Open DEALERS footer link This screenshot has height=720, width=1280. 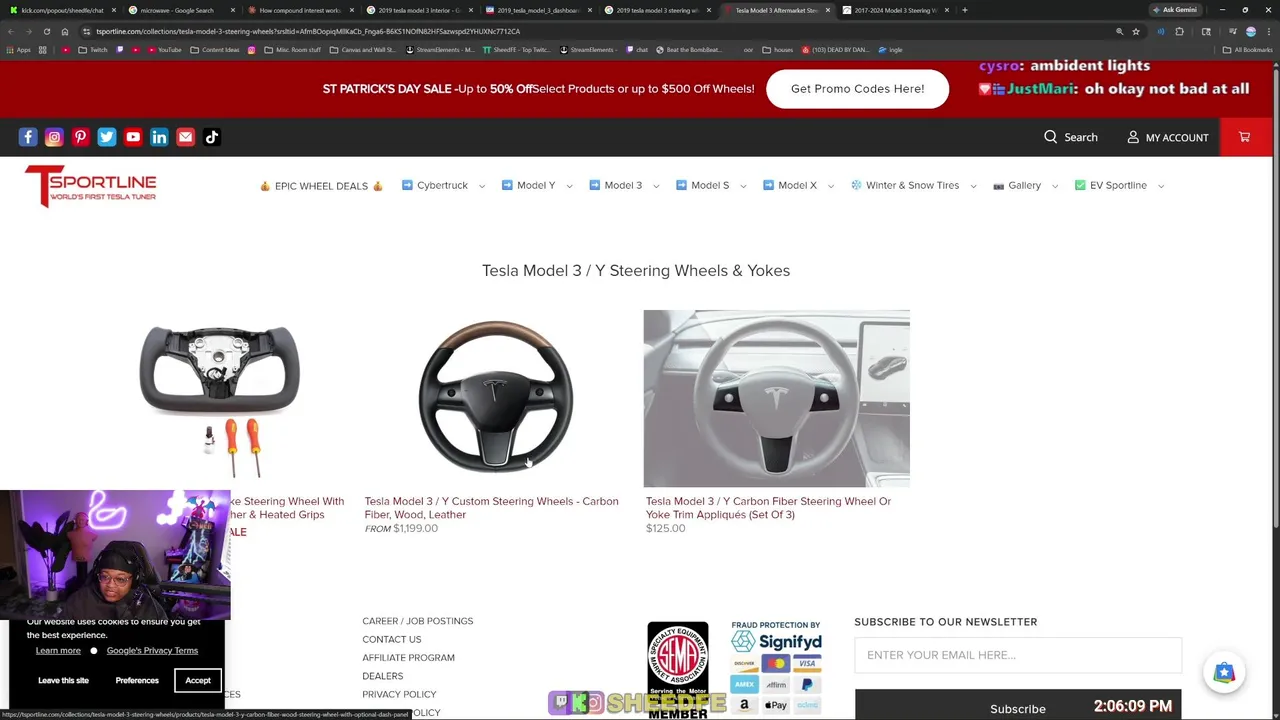click(x=383, y=676)
